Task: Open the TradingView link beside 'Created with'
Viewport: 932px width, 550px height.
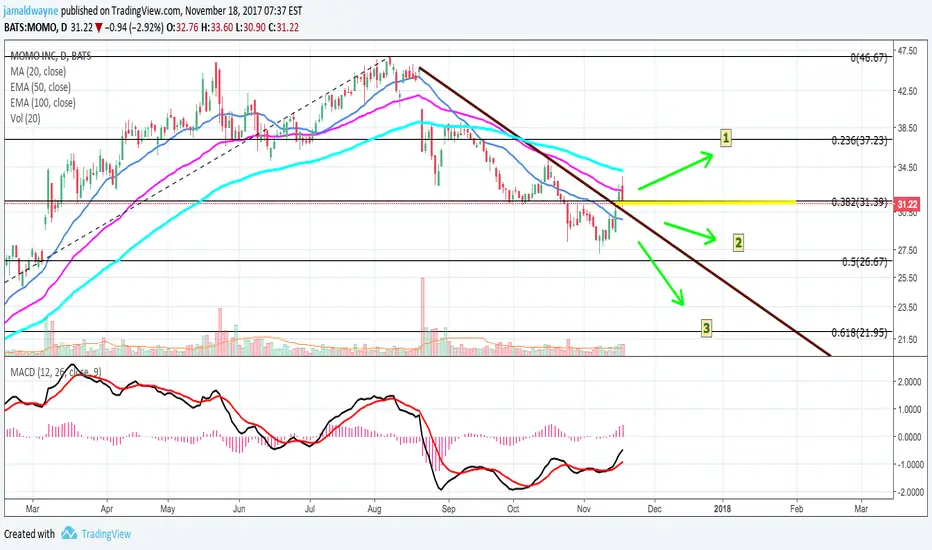Action: coord(106,534)
